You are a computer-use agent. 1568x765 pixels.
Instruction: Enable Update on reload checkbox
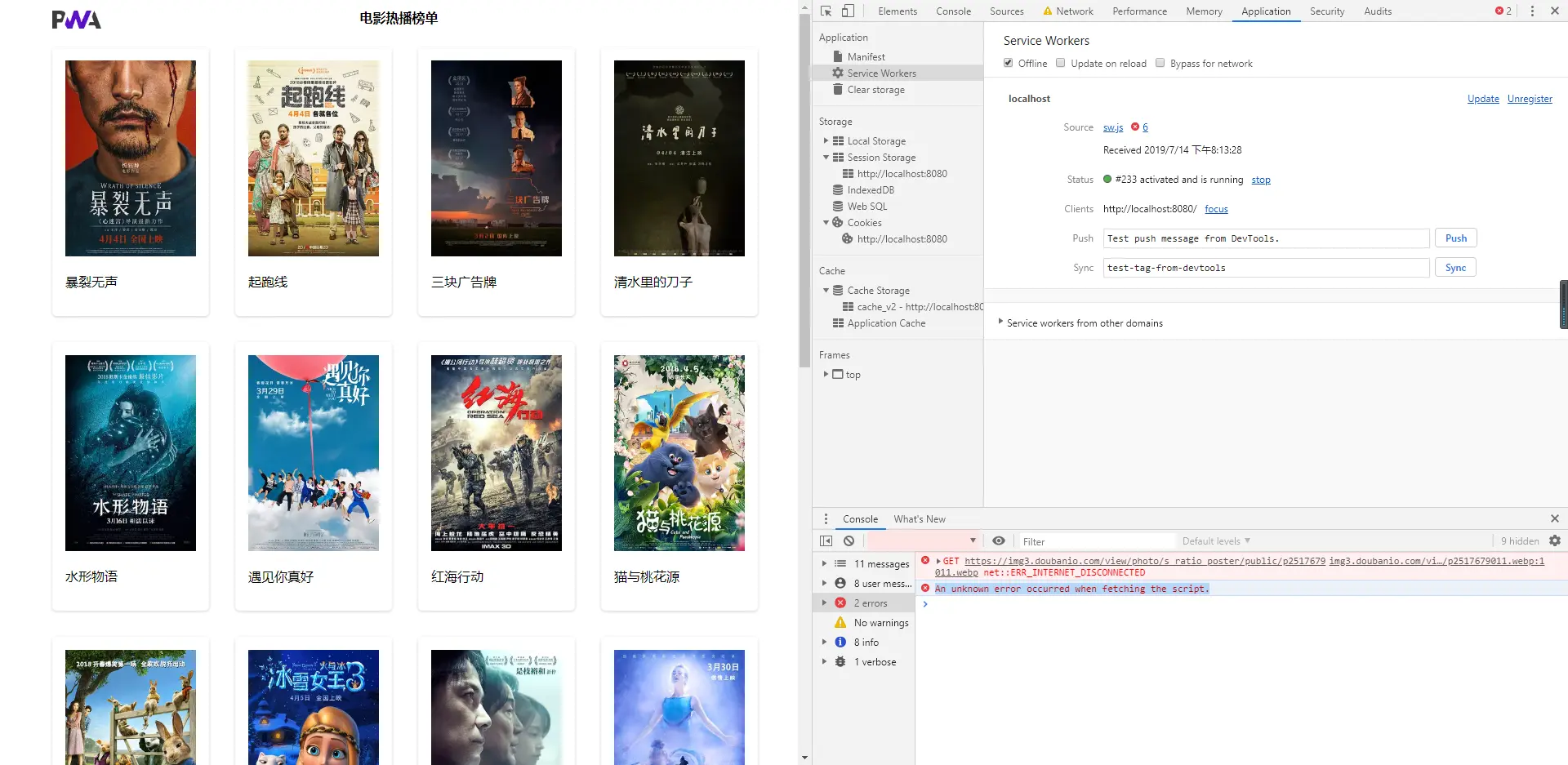click(1061, 63)
